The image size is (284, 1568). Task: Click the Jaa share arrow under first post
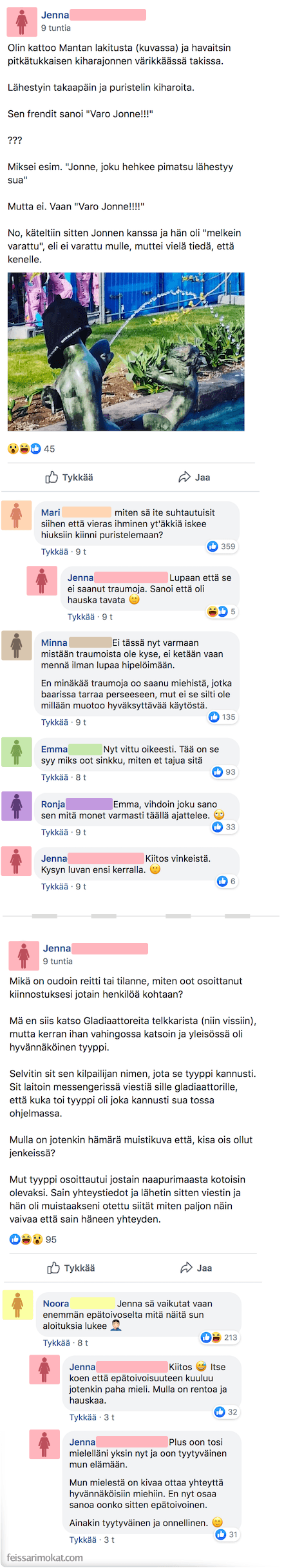pyautogui.click(x=184, y=478)
